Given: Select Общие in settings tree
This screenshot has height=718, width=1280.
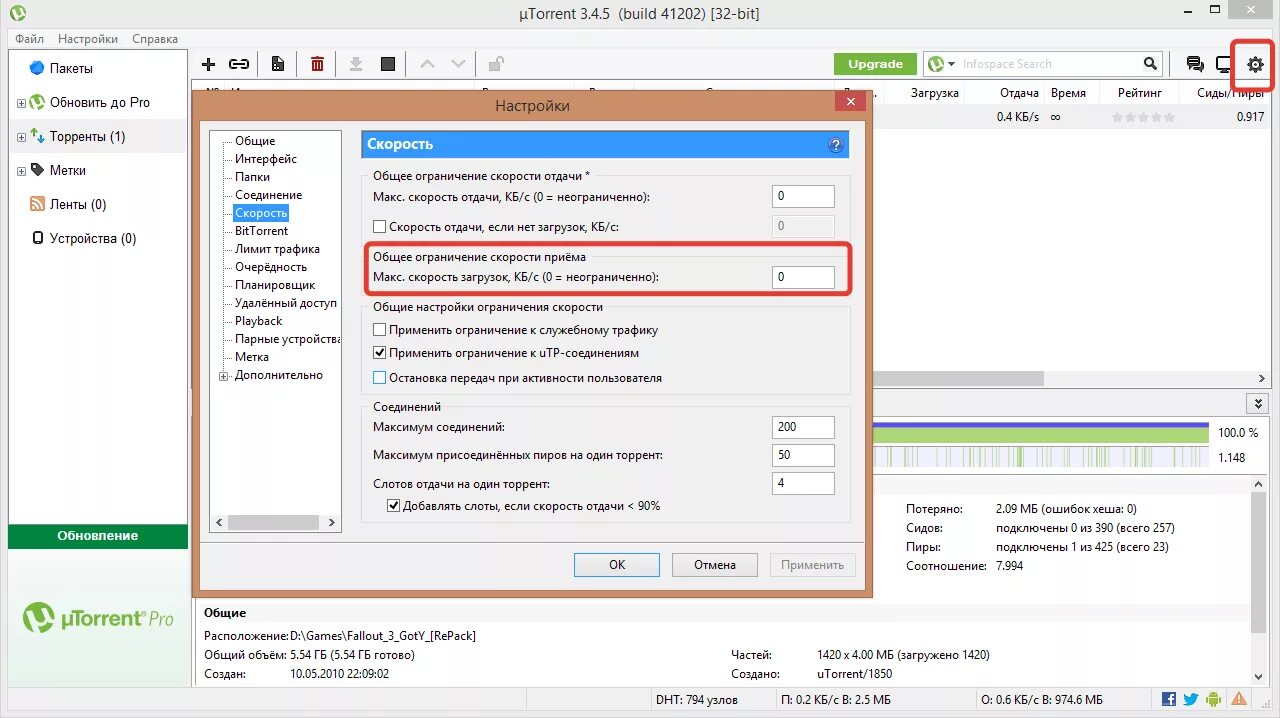Looking at the screenshot, I should 255,141.
